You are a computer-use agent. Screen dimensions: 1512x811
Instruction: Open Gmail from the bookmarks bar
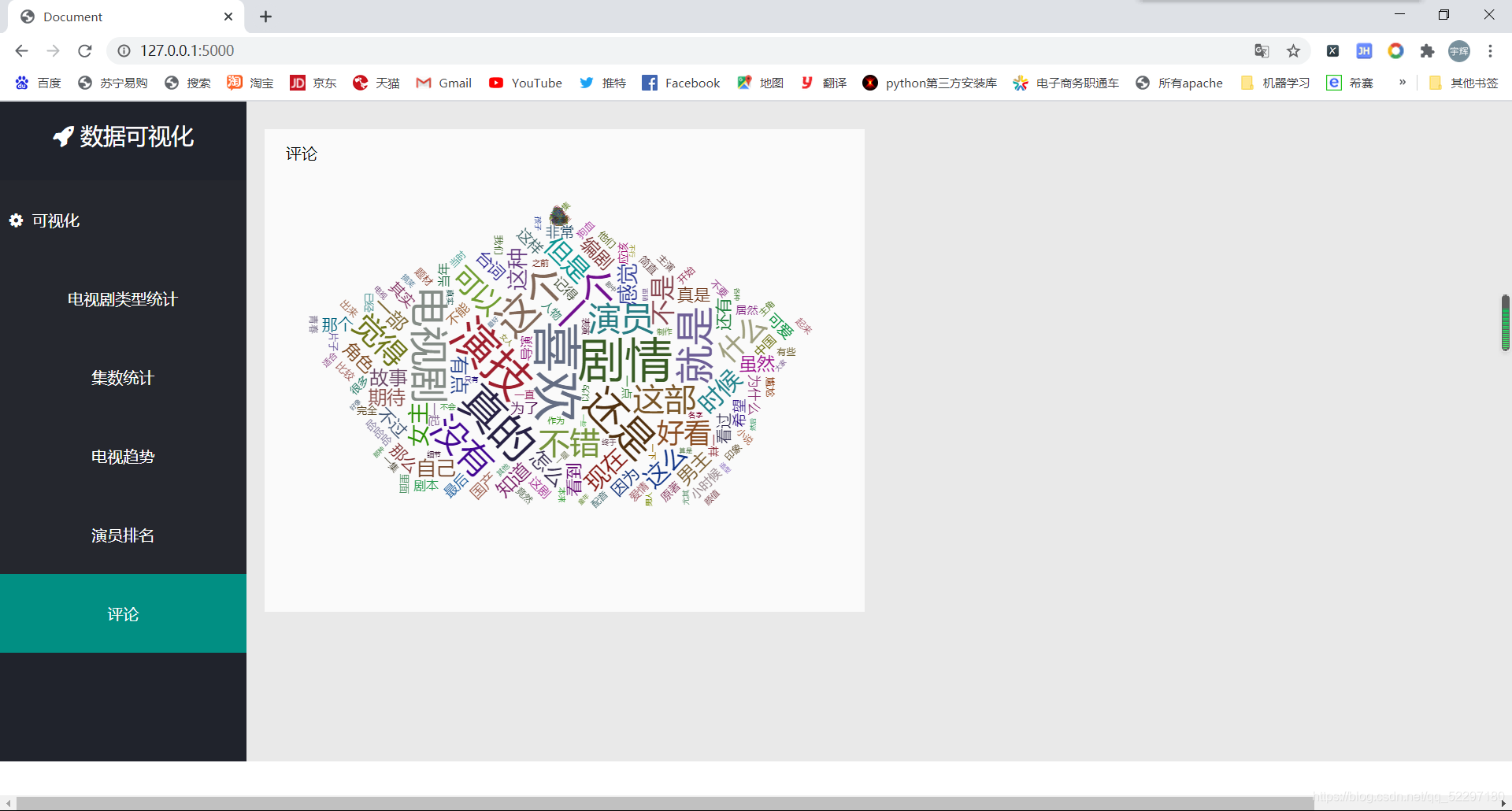[443, 83]
